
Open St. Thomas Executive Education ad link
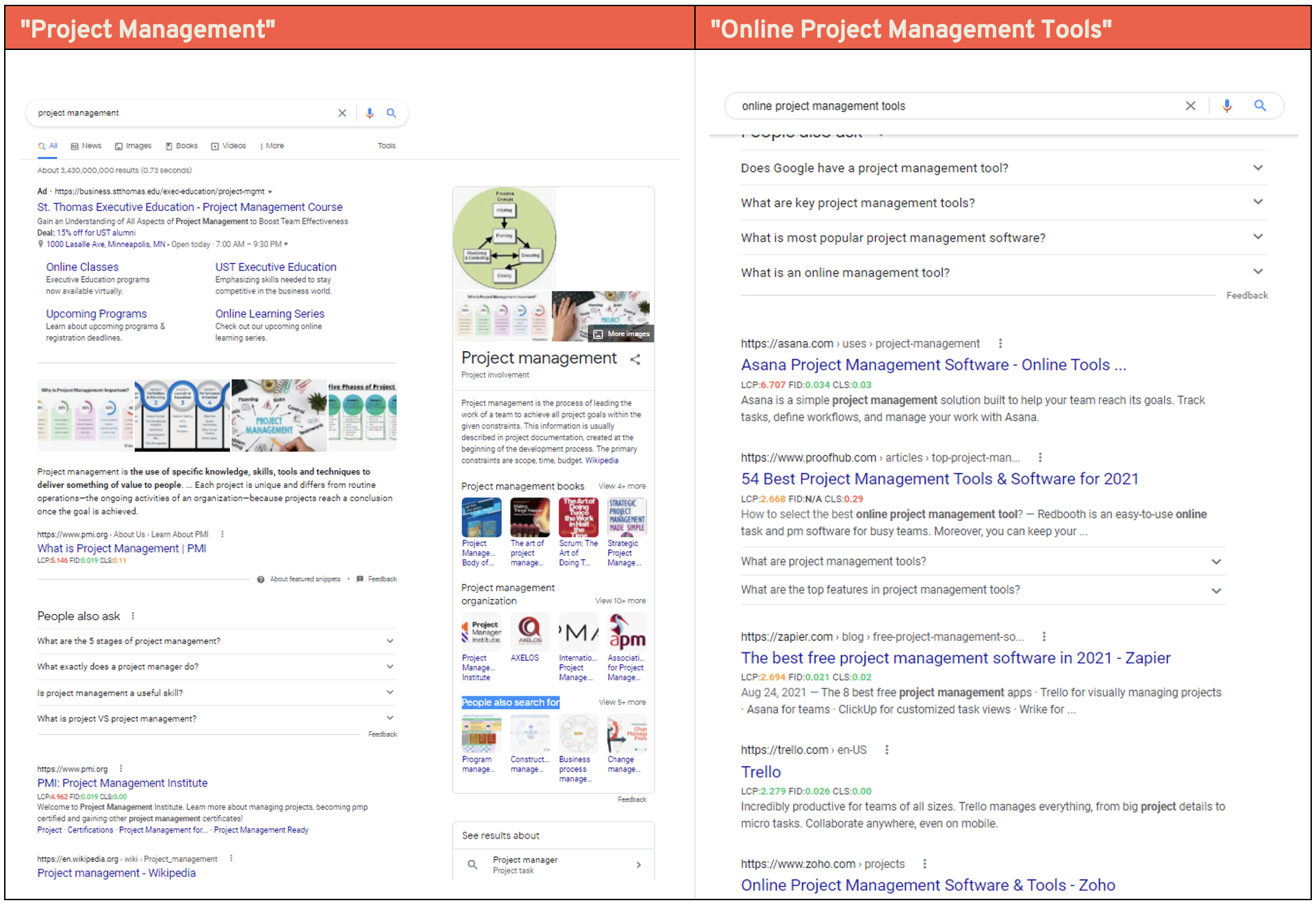[x=190, y=207]
